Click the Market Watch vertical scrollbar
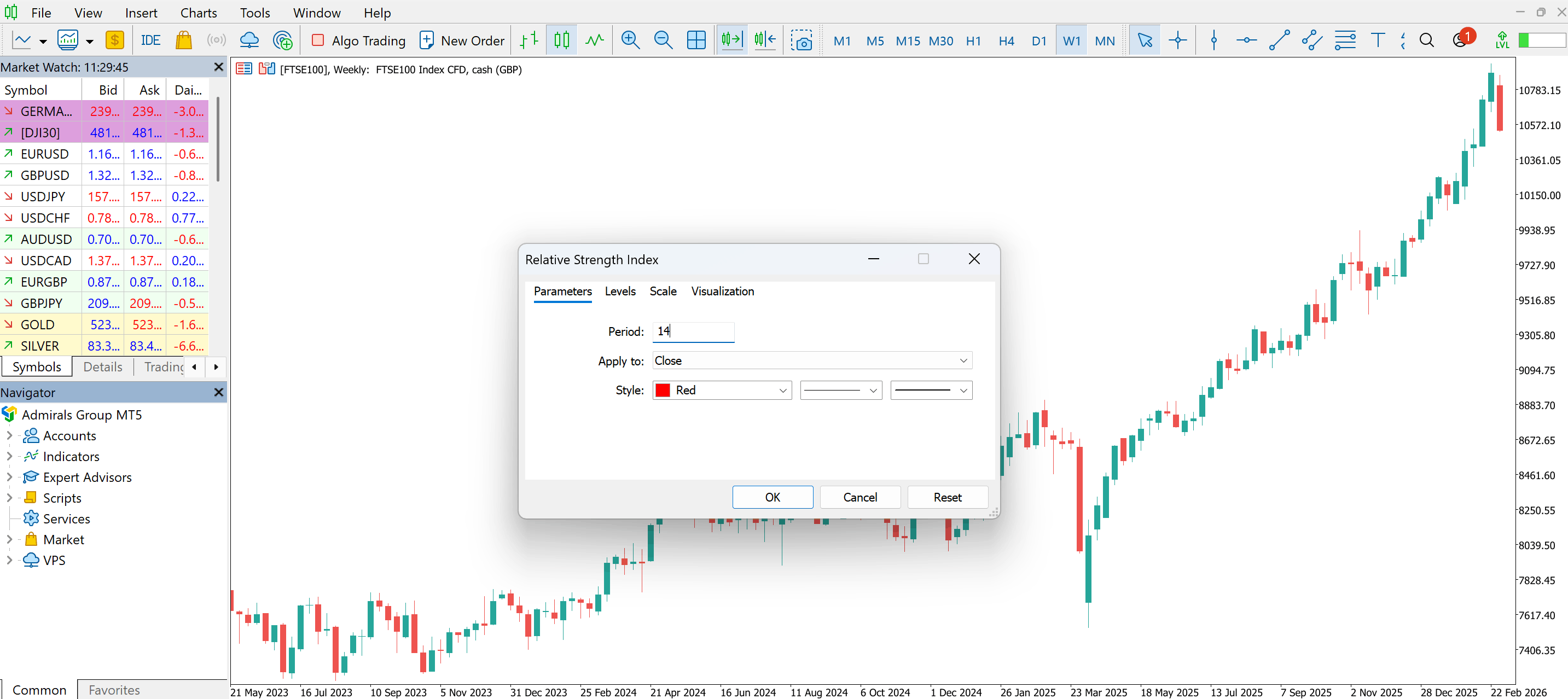Image resolution: width=1568 pixels, height=699 pixels. (218, 139)
